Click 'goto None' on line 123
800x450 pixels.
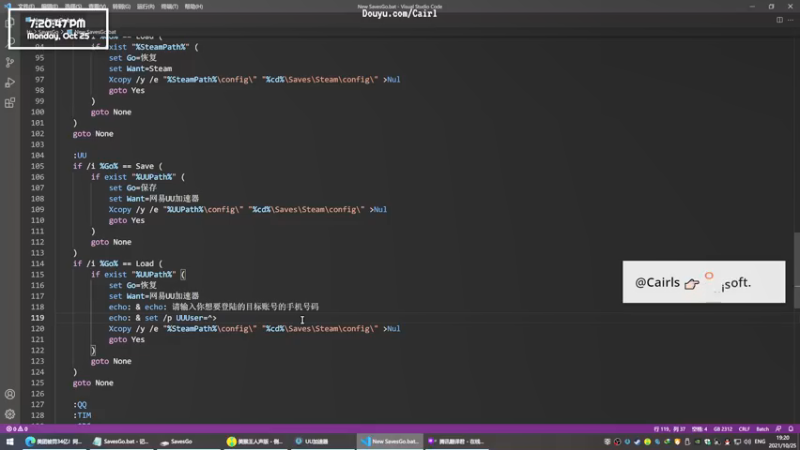point(111,361)
